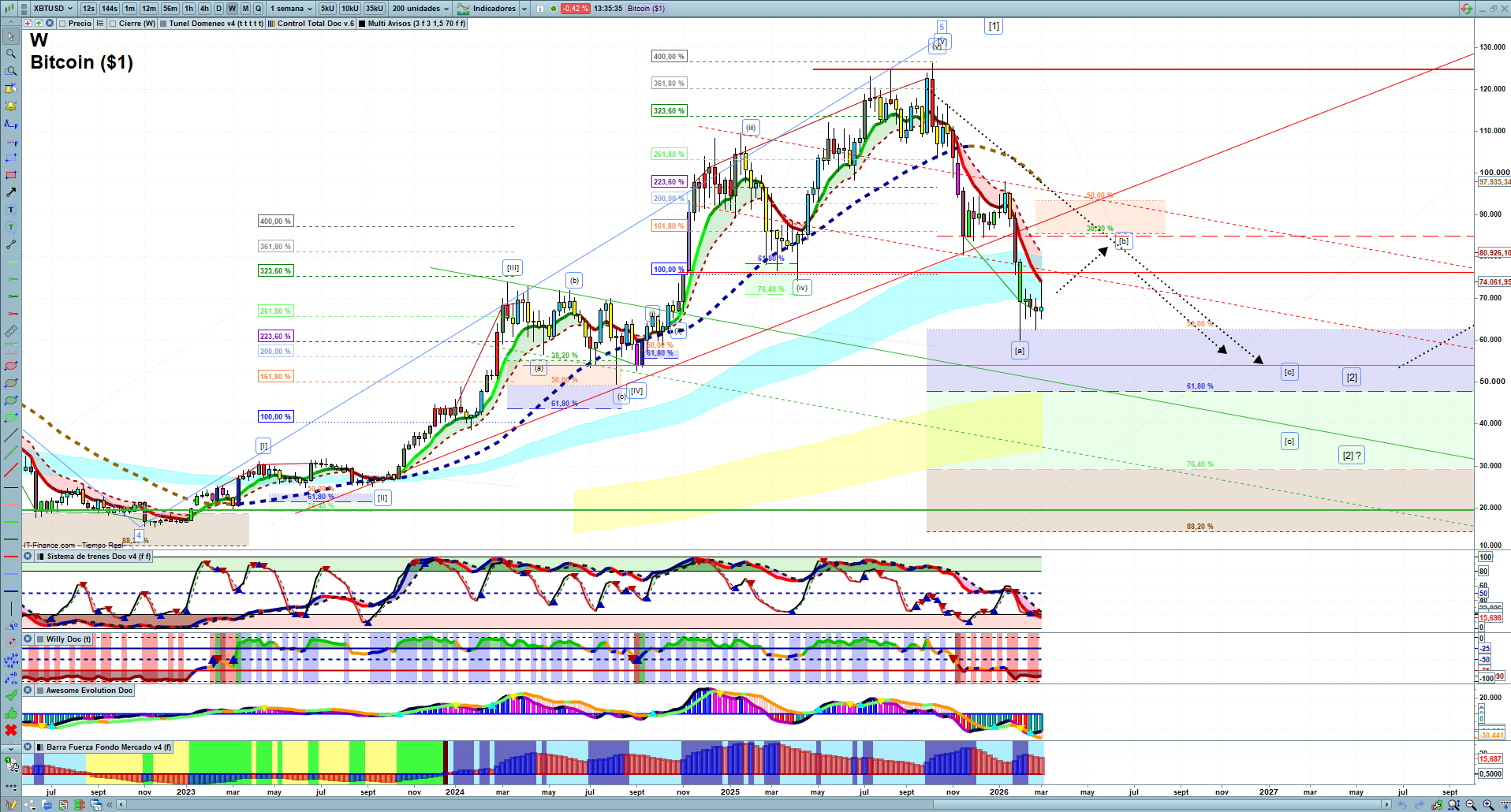The height and width of the screenshot is (812, 1511).
Task: Select the green thumbs-up icon
Action: [x=11, y=713]
